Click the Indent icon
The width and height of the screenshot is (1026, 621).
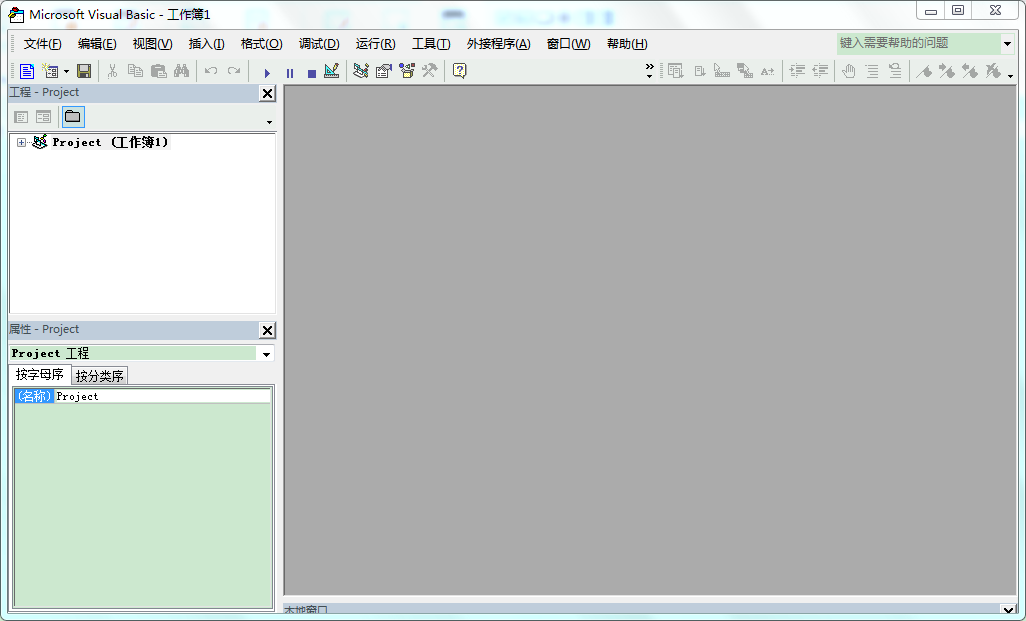[797, 71]
